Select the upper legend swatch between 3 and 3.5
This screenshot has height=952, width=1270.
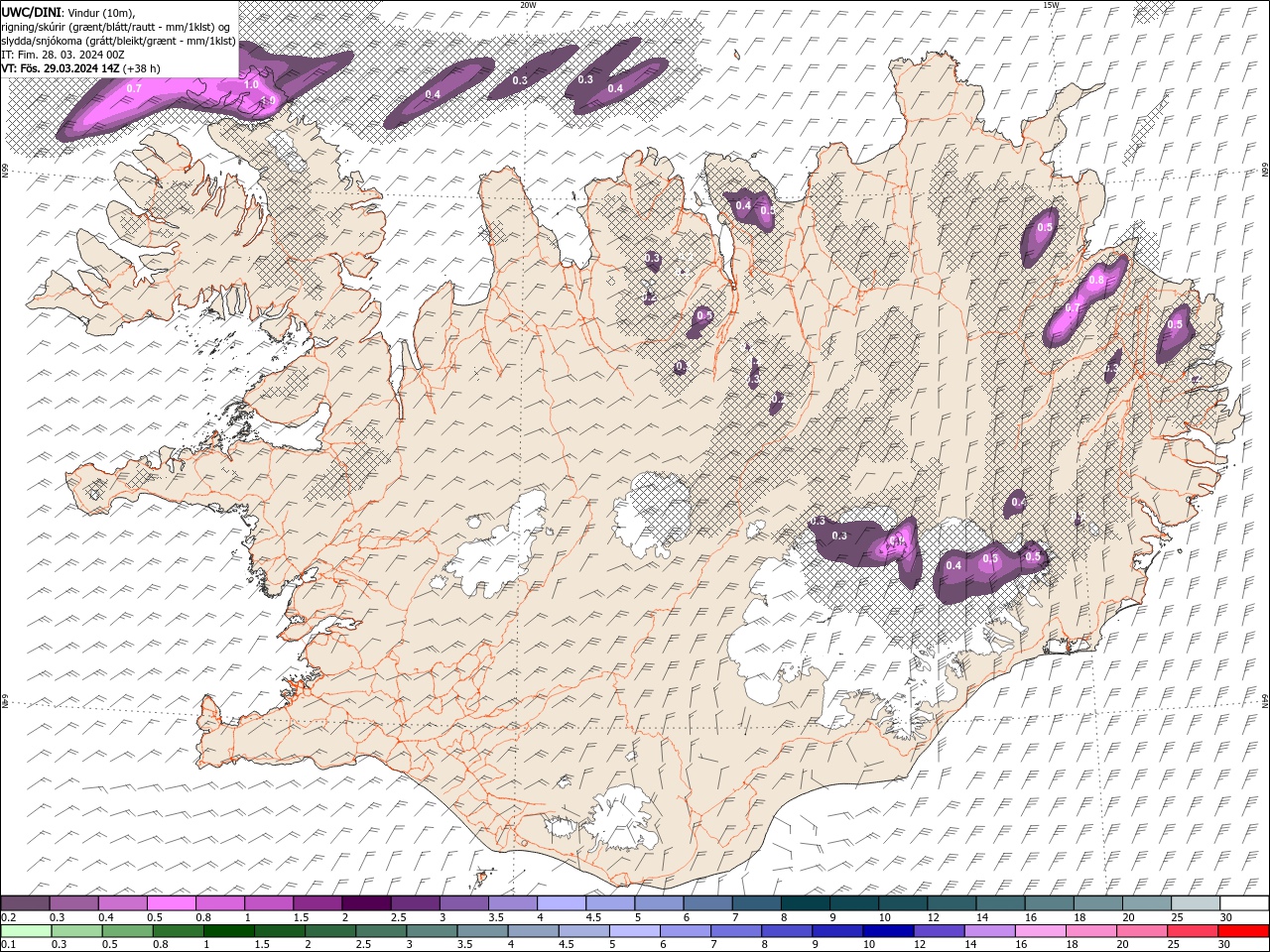click(x=463, y=903)
